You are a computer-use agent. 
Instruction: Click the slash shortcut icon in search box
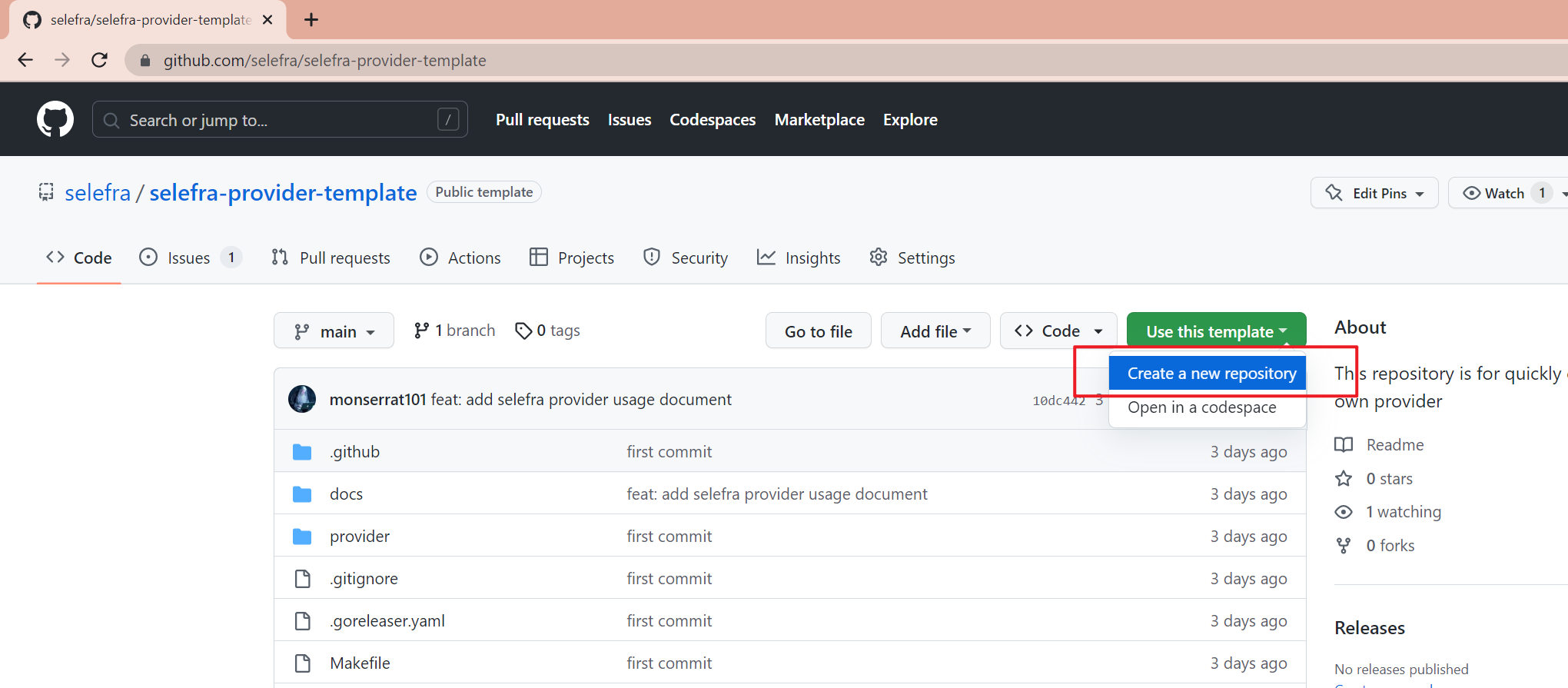[x=448, y=119]
